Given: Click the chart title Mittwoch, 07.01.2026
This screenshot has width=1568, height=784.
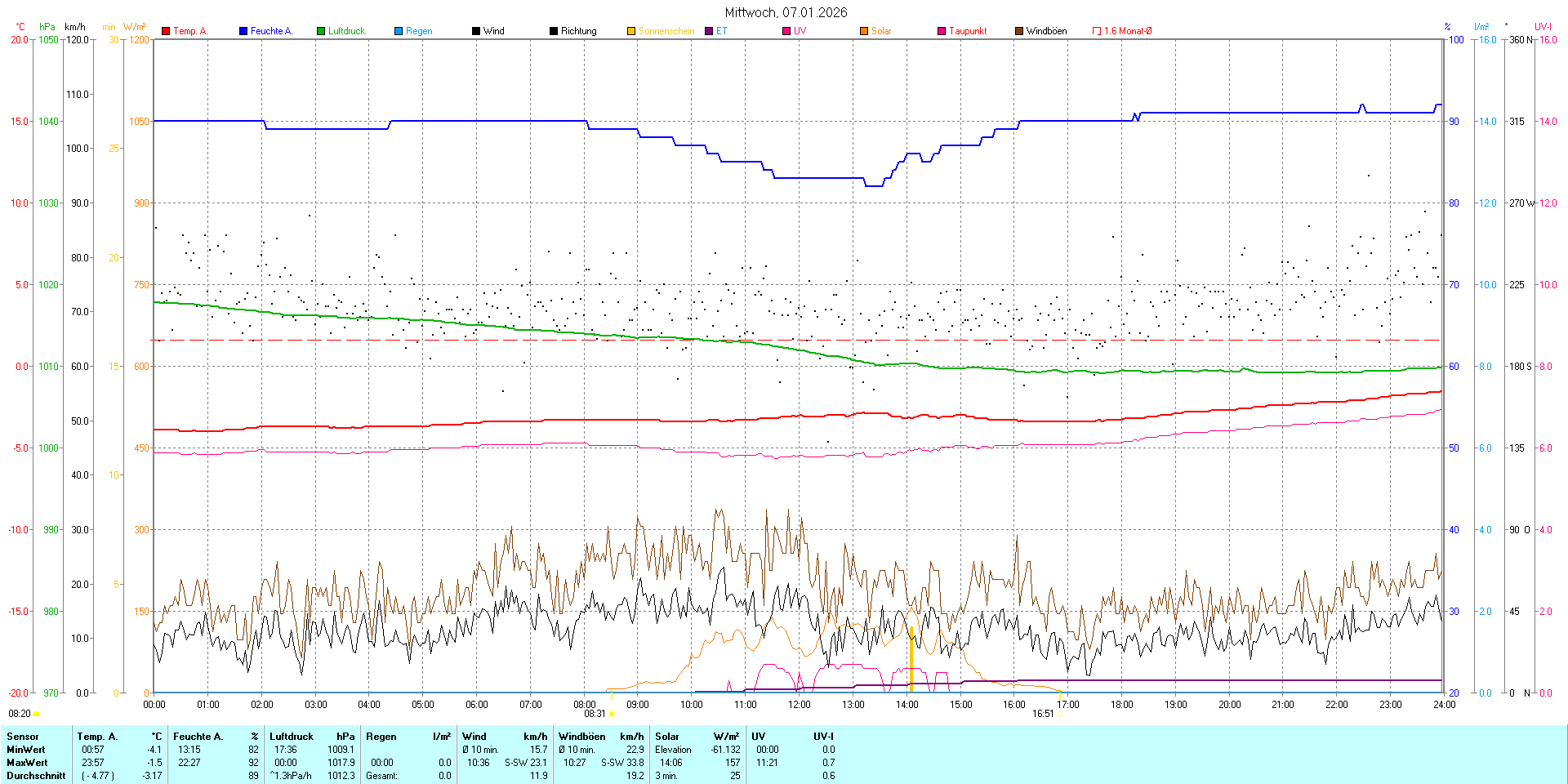Looking at the screenshot, I should pyautogui.click(x=786, y=12).
